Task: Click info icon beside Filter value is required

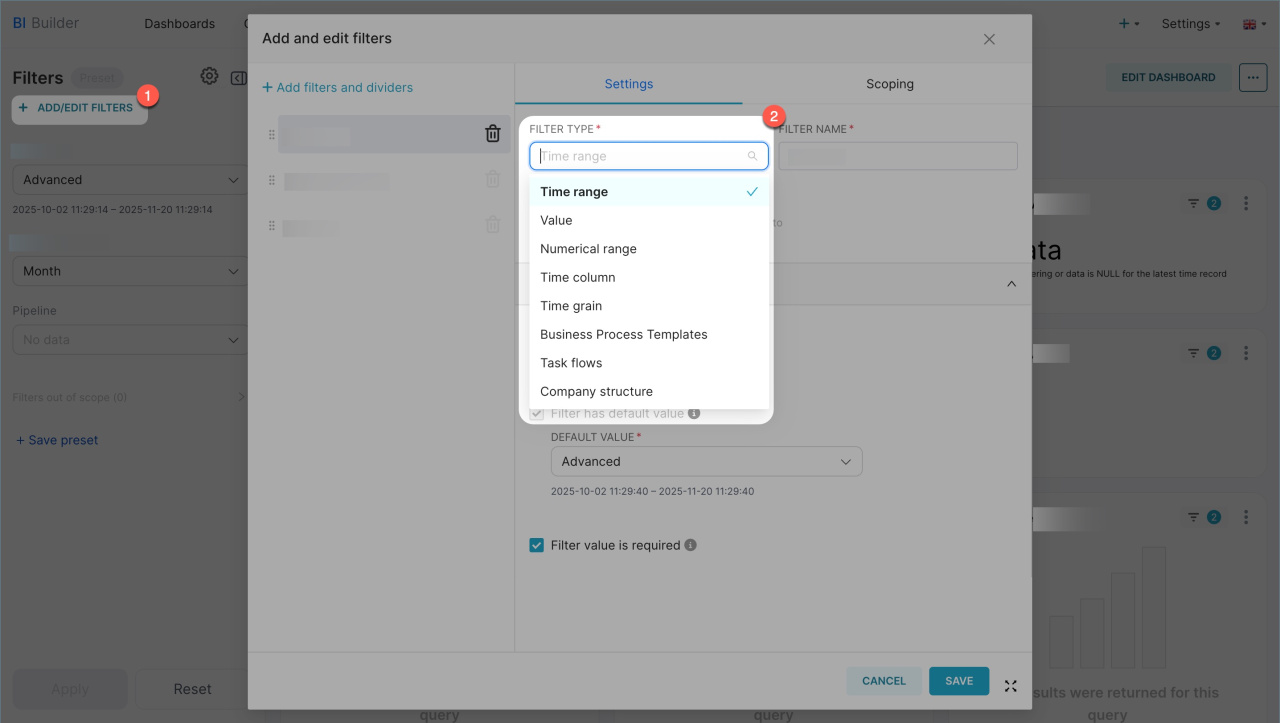Action: [x=691, y=546]
